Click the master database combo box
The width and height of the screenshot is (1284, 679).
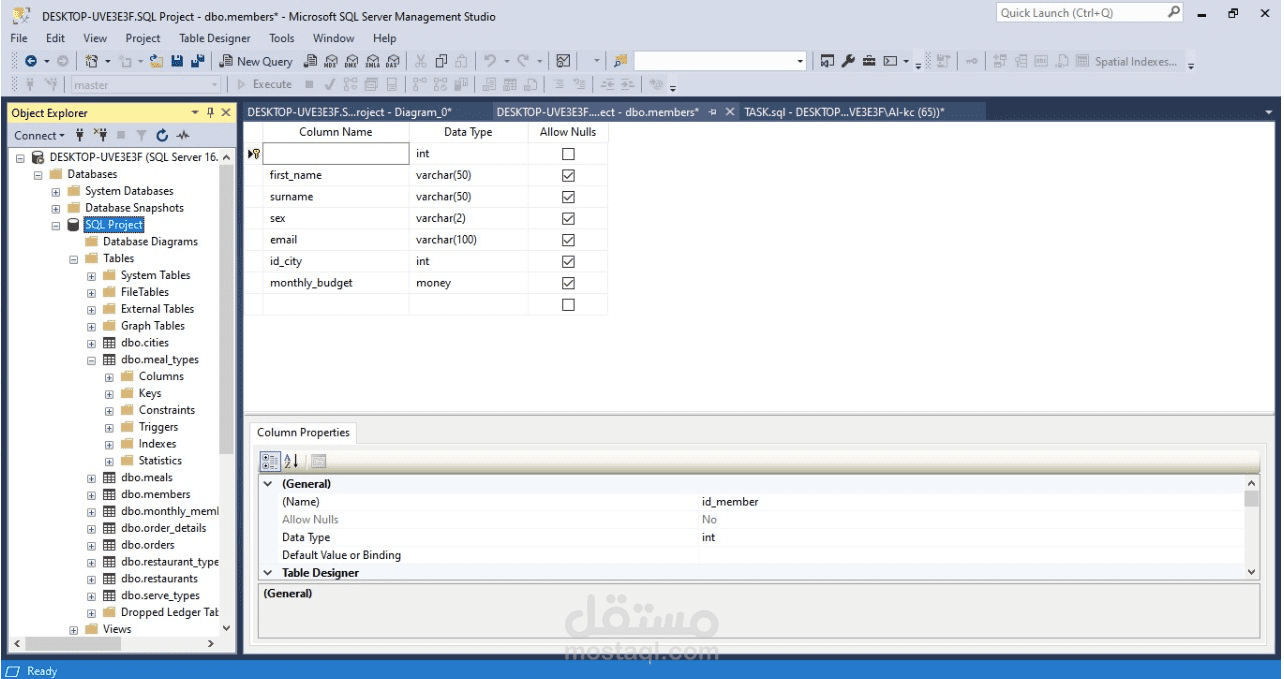[x=140, y=84]
